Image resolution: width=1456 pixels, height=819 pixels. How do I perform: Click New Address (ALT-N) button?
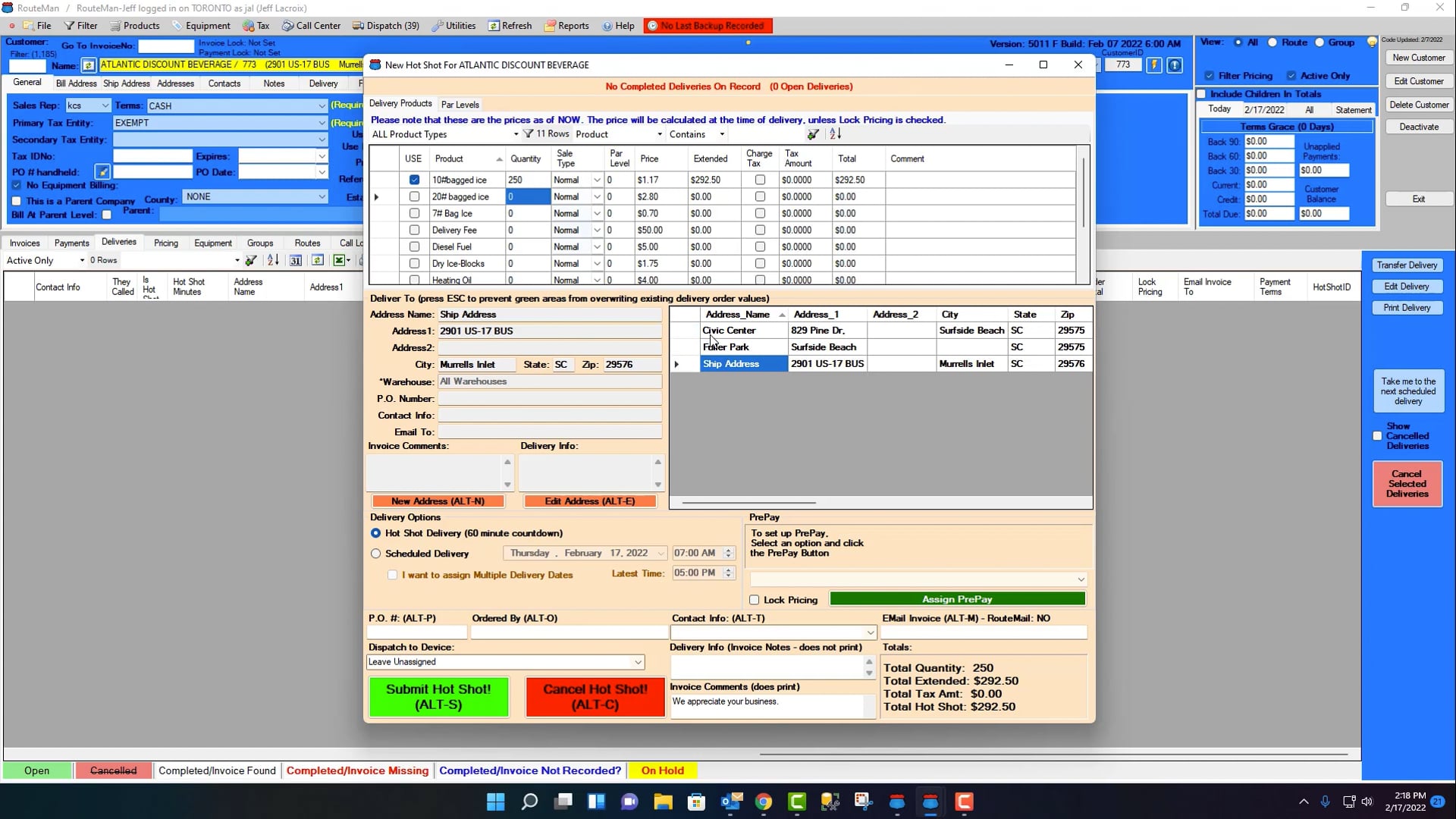[438, 501]
